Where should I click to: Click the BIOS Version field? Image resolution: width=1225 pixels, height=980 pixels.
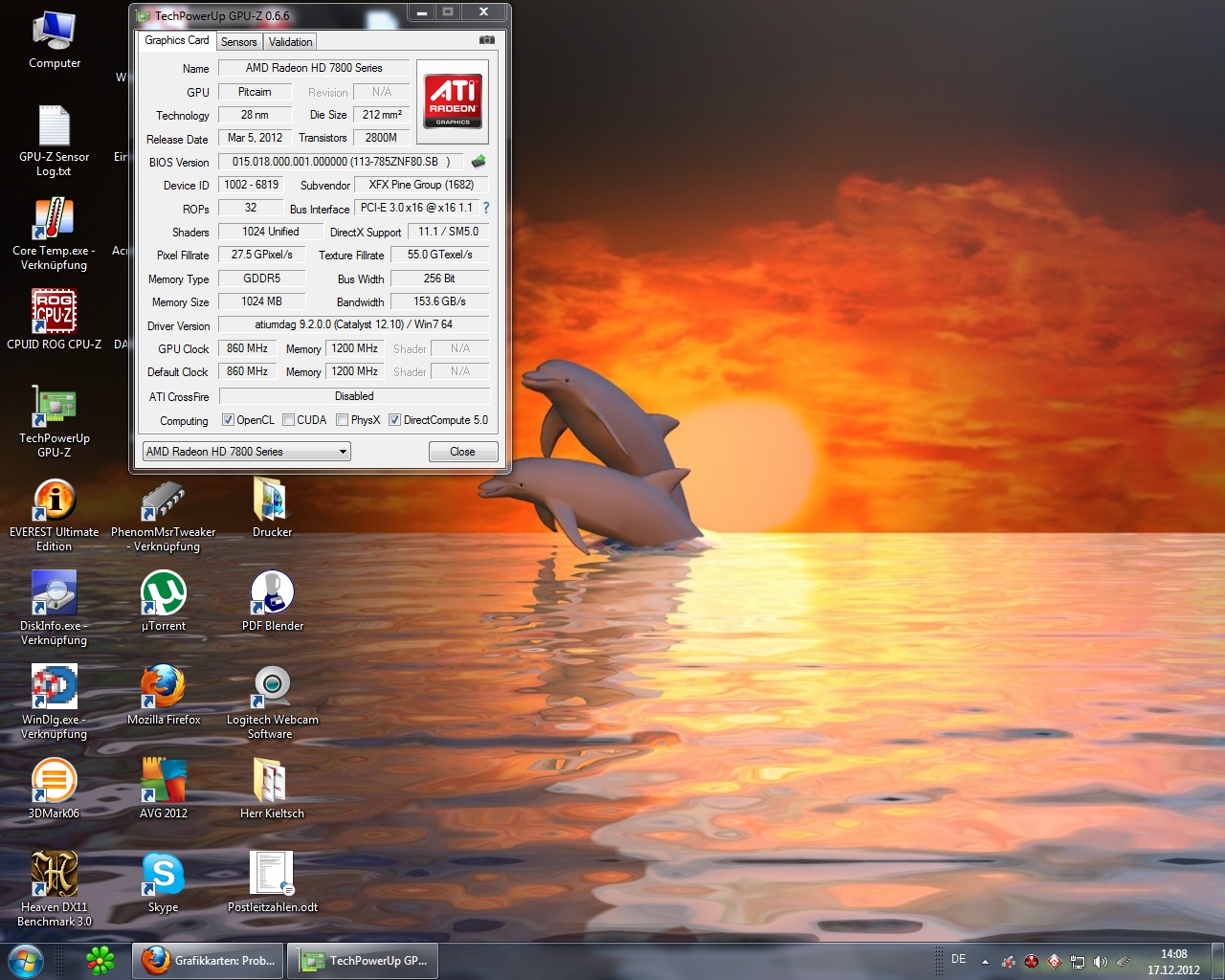coord(341,162)
